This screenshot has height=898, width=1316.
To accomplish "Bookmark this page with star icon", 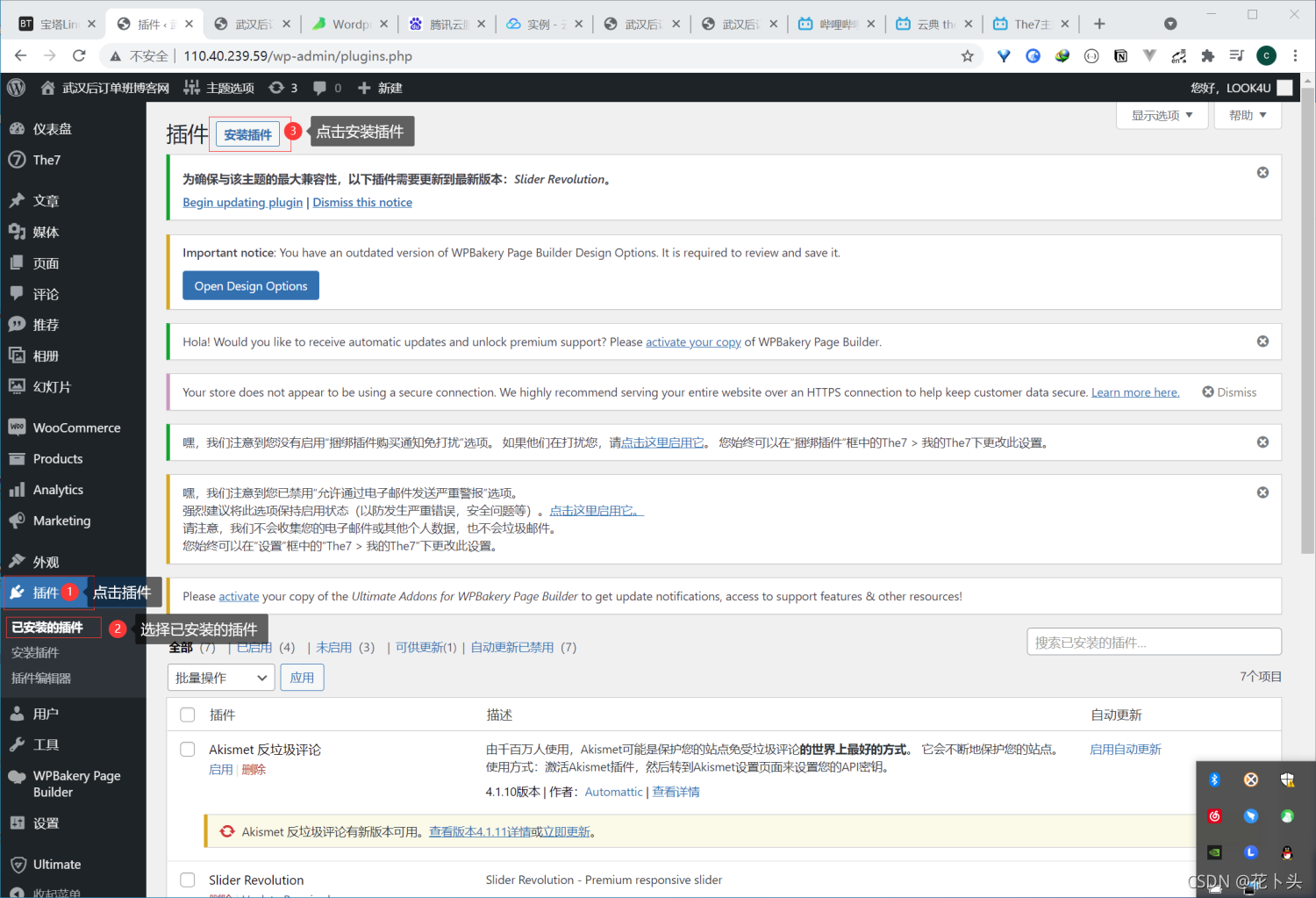I will coord(968,56).
